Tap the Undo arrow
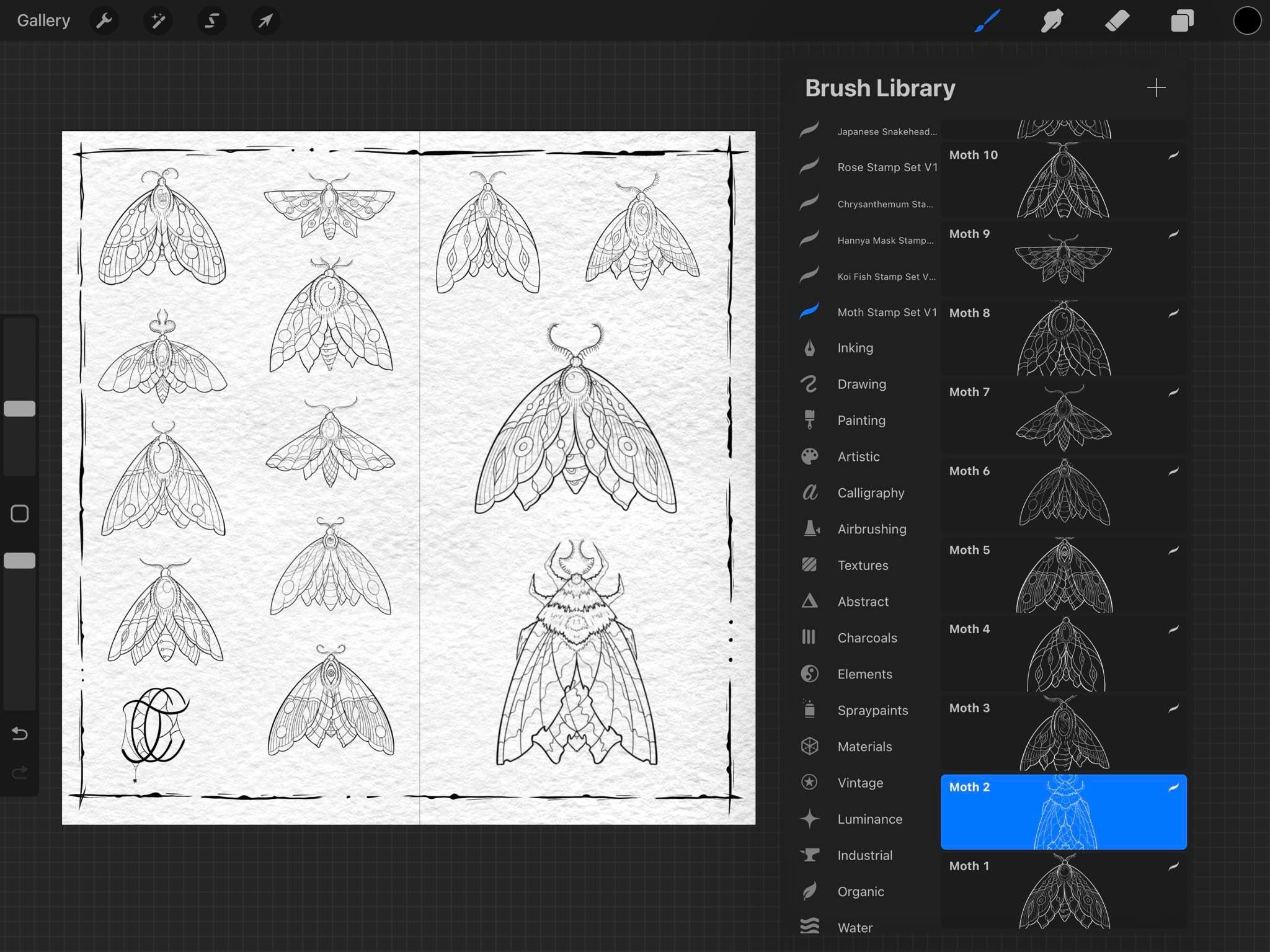This screenshot has width=1270, height=952. [19, 734]
